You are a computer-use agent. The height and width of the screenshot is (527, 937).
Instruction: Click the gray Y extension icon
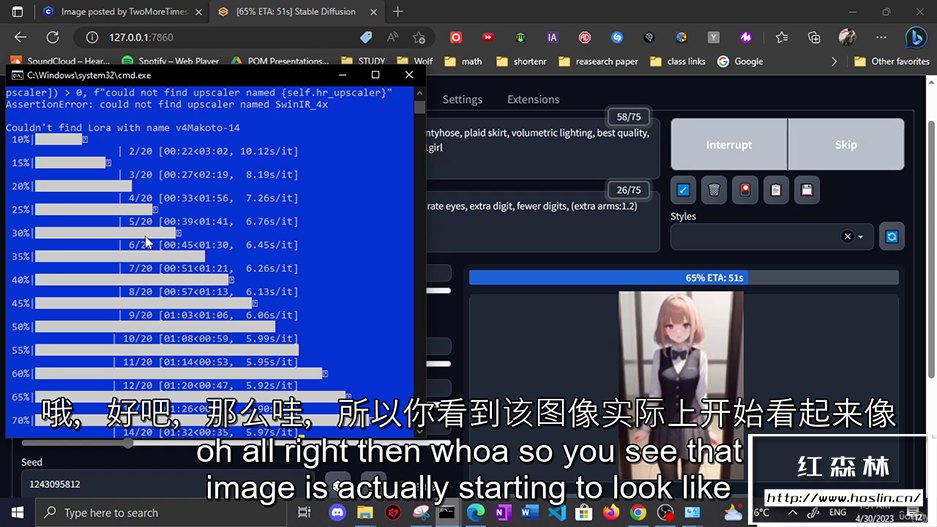pos(714,37)
